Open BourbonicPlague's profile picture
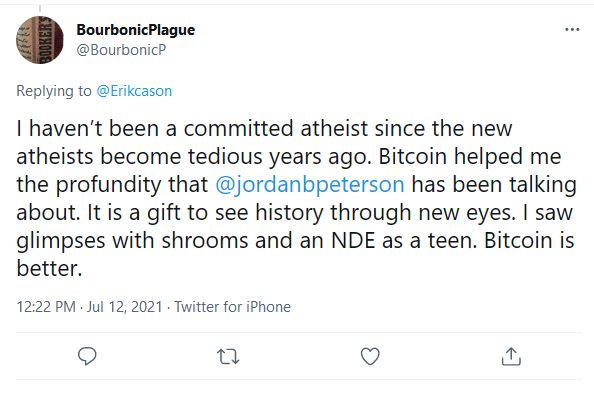 click(x=40, y=40)
